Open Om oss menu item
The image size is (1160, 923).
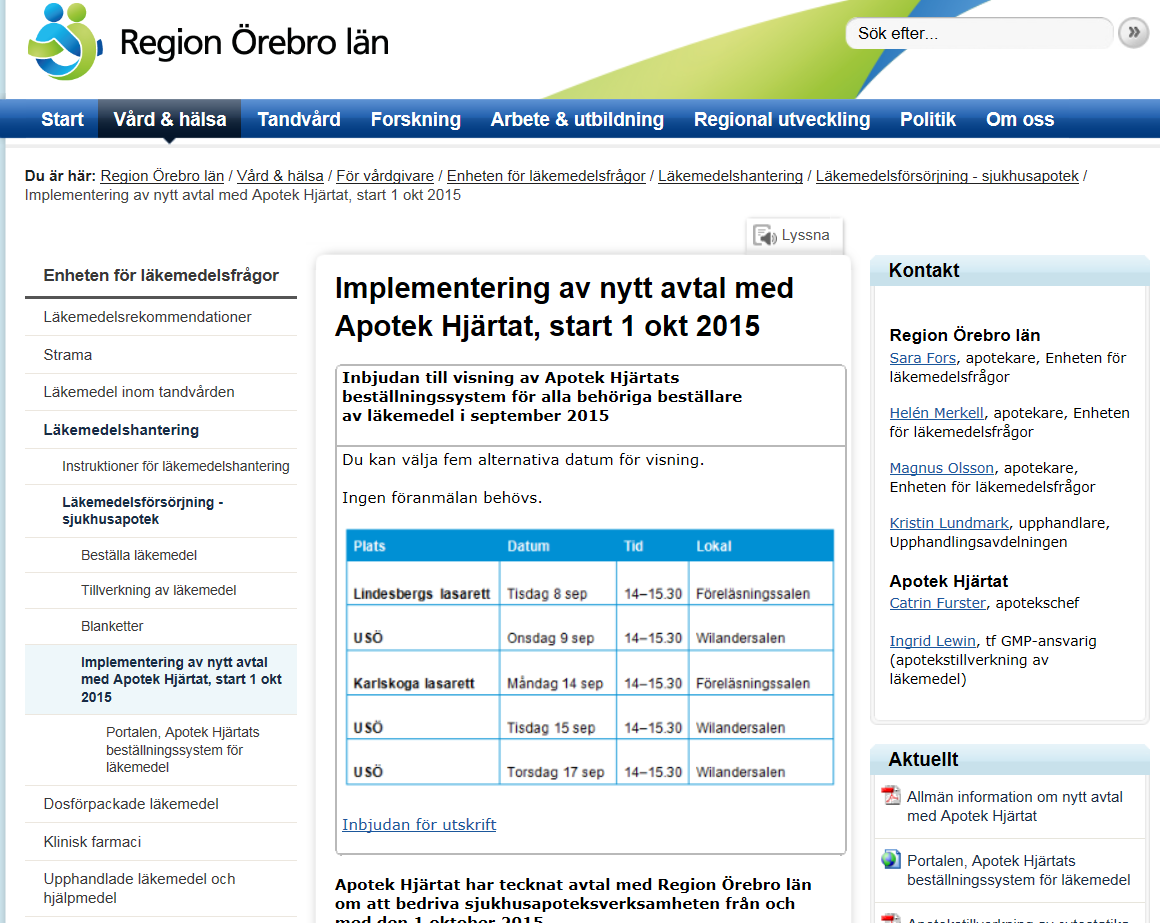(1019, 119)
